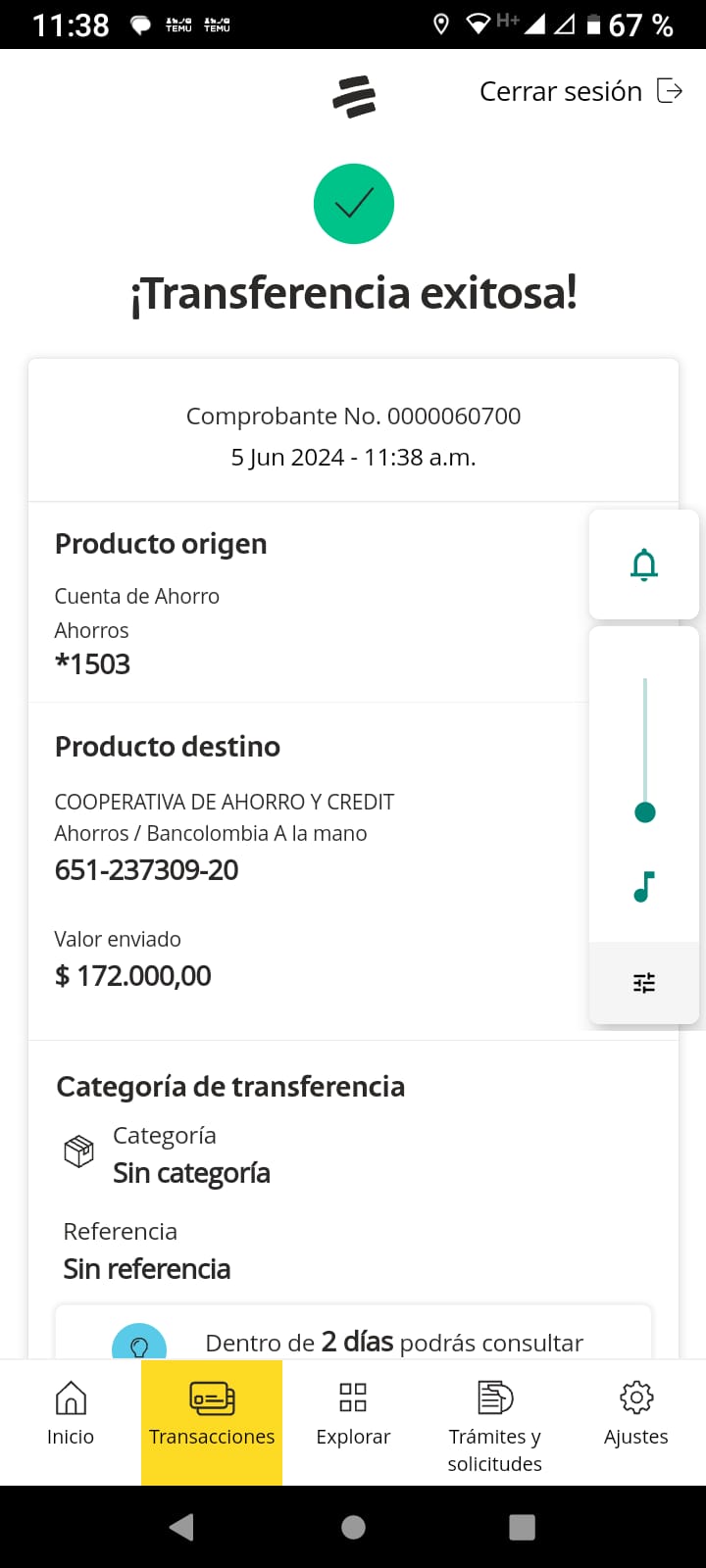706x1568 pixels.
Task: Open the Transacciones tab
Action: point(212,1413)
